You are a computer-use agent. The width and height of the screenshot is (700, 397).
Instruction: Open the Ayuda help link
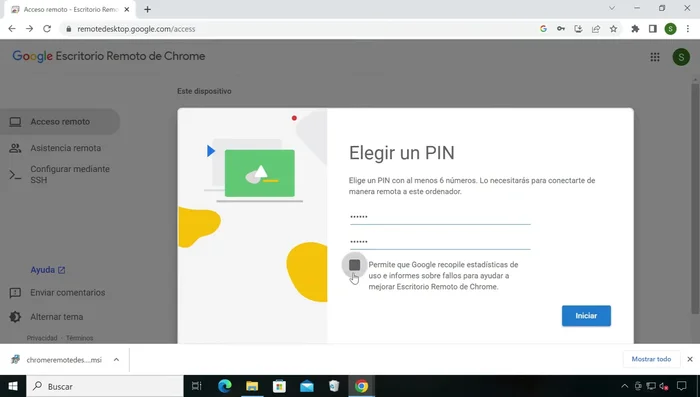coord(48,270)
